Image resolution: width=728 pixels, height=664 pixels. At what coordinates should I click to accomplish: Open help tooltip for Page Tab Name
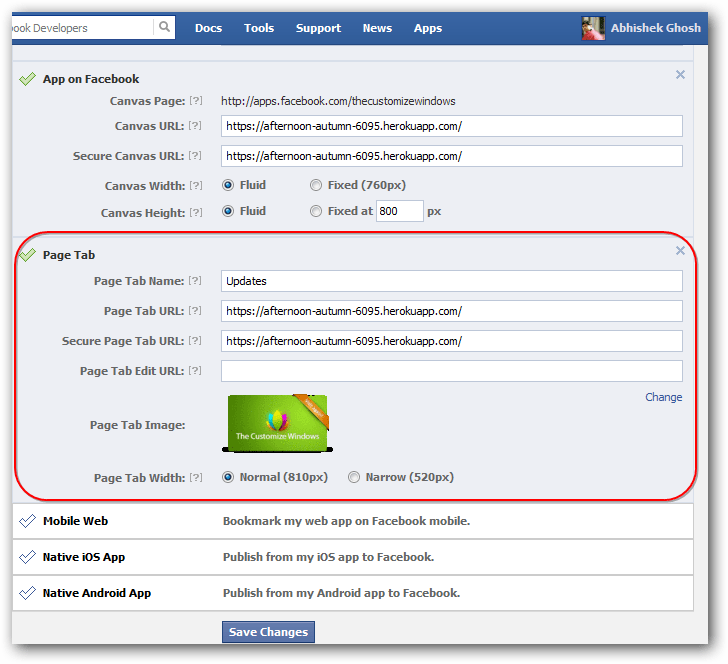[x=195, y=280]
